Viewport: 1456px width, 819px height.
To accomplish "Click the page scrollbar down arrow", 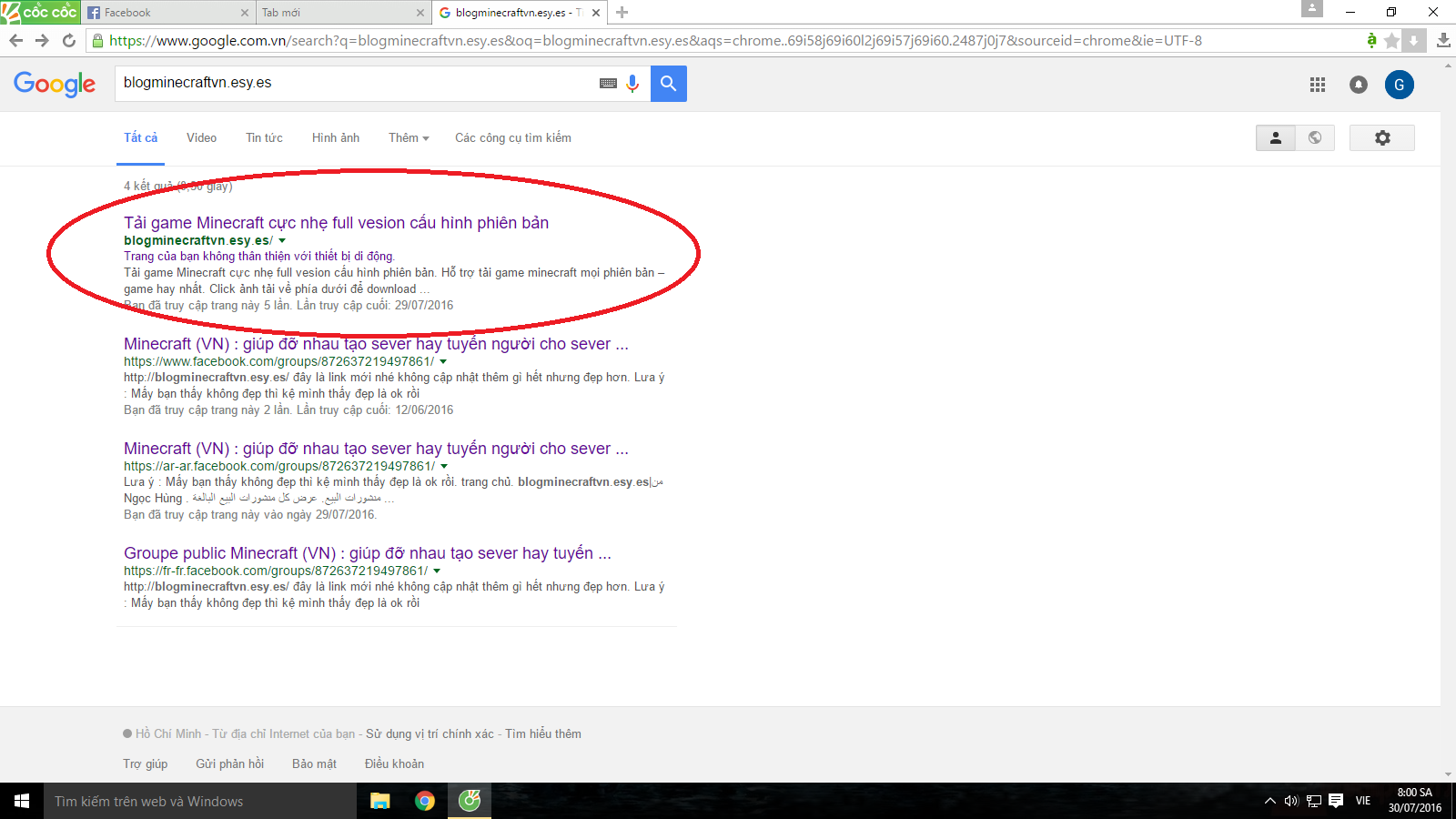I will coord(1449,775).
